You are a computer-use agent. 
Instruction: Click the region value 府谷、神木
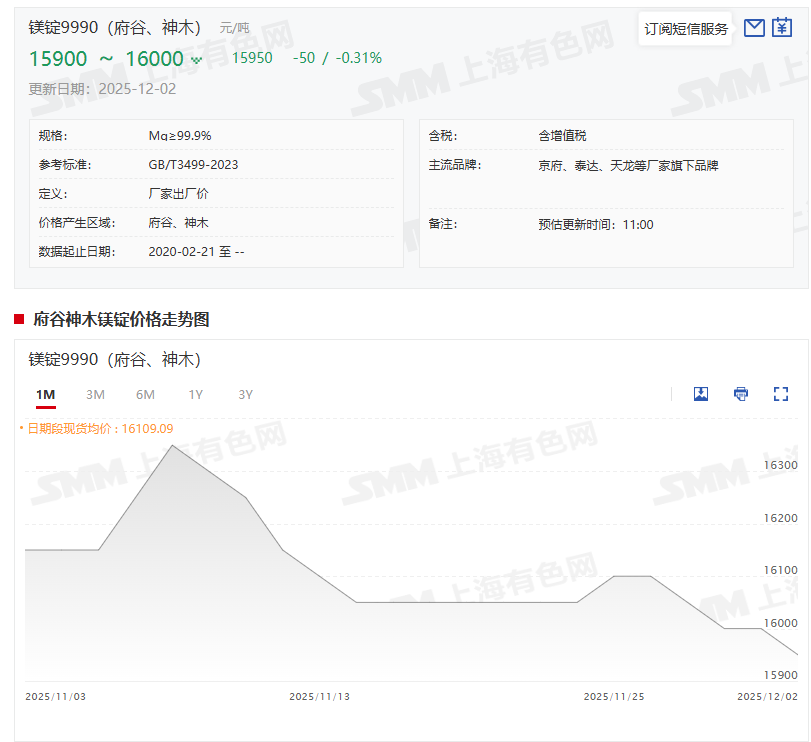click(178, 223)
